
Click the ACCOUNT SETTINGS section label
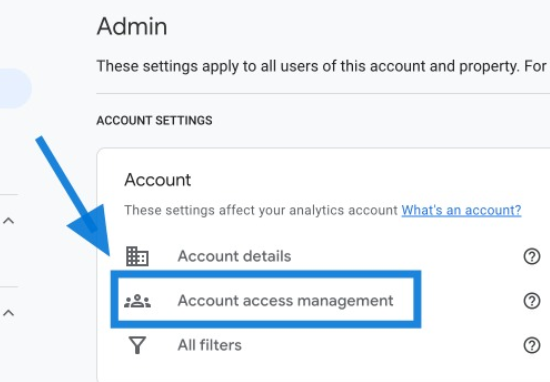click(154, 120)
